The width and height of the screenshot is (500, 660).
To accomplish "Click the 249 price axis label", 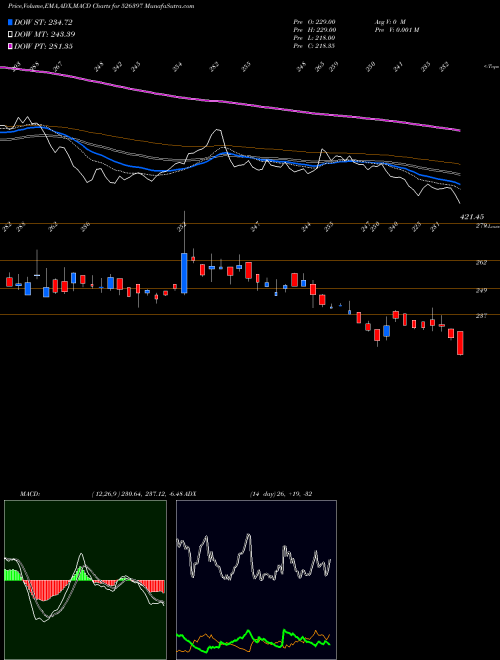I will [481, 290].
